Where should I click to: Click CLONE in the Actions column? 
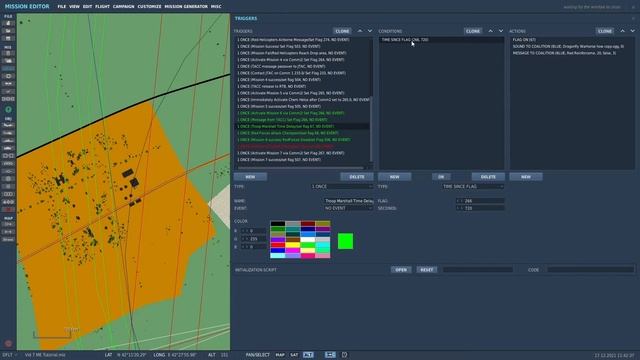tap(605, 31)
